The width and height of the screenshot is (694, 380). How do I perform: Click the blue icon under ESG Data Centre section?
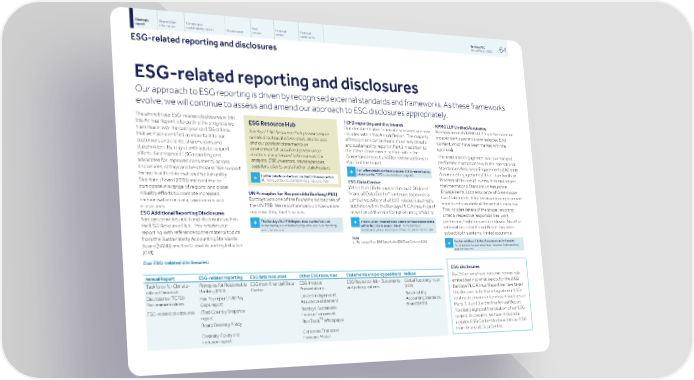coord(355,223)
